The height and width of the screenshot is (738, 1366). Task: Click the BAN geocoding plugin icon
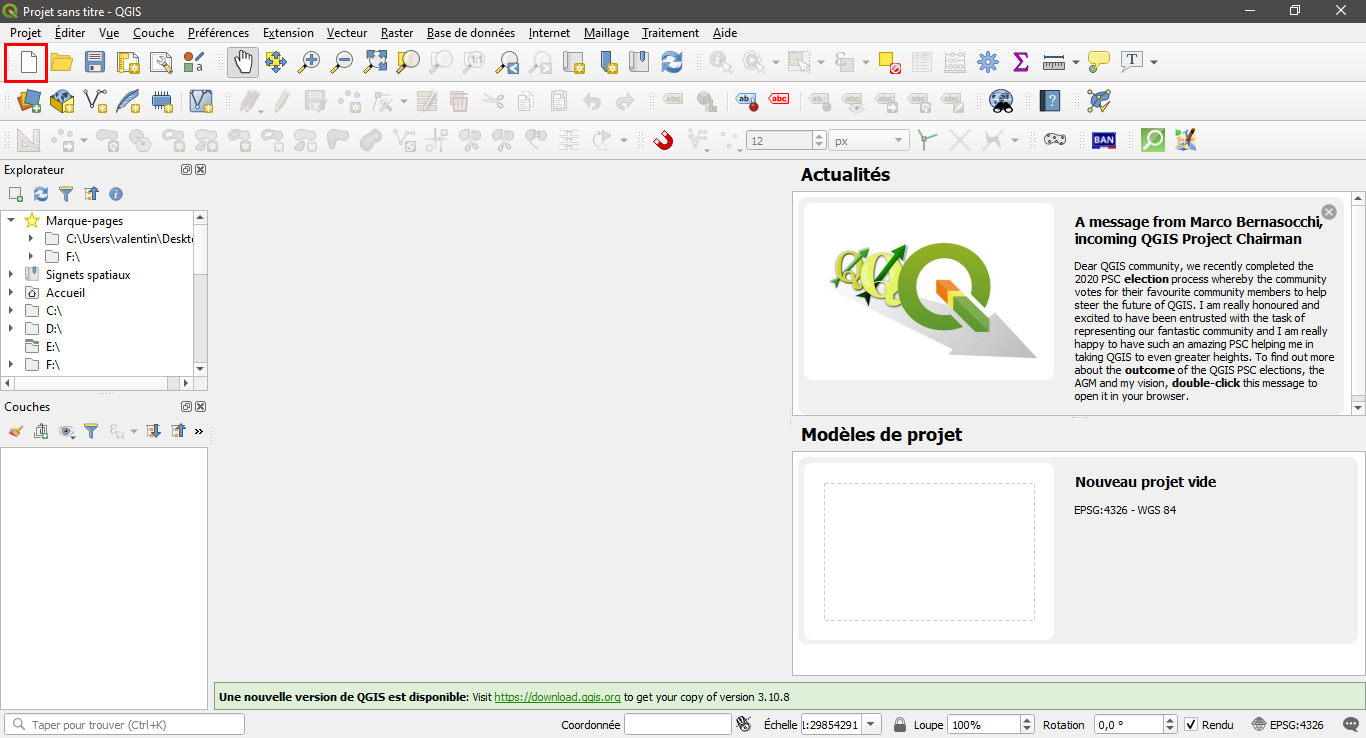[x=1104, y=140]
